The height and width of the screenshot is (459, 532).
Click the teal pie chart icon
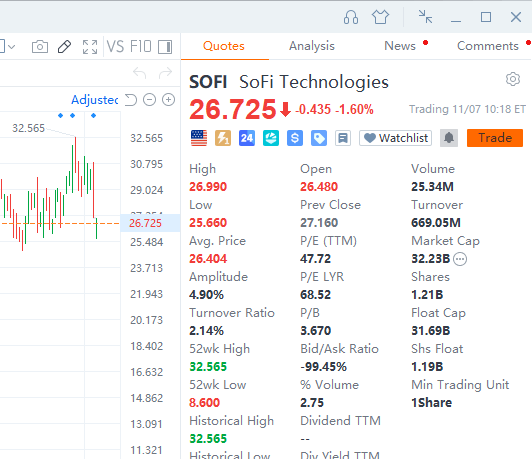tap(271, 138)
